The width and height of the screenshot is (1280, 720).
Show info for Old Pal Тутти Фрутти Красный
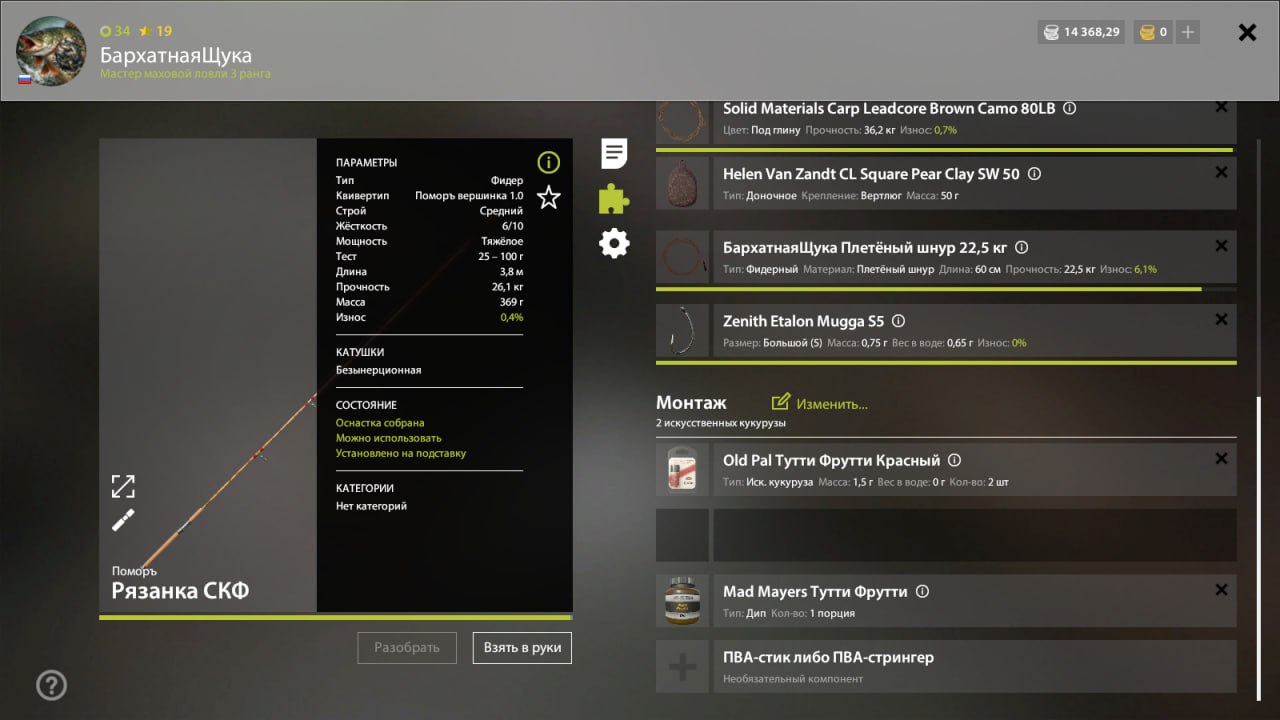click(954, 461)
